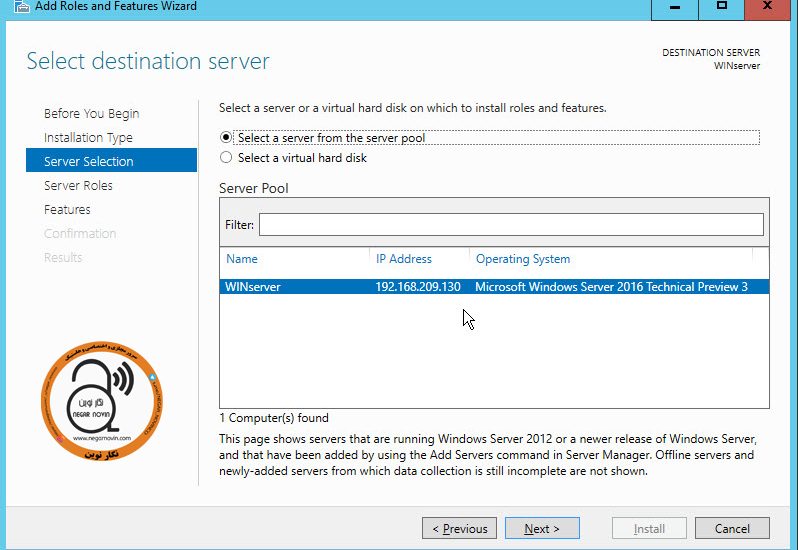Viewport: 798px width, 550px height.
Task: Click the Previous button
Action: coord(460,529)
